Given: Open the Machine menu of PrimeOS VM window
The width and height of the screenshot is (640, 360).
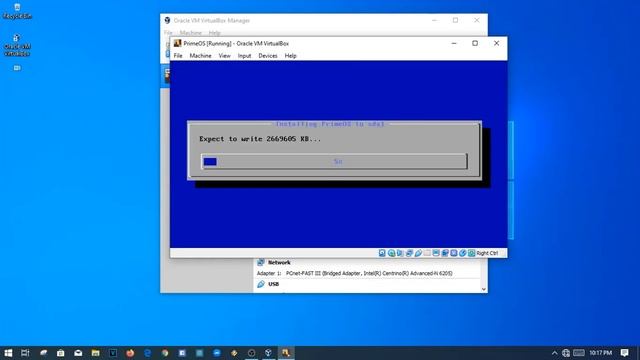Looking at the screenshot, I should tap(200, 56).
